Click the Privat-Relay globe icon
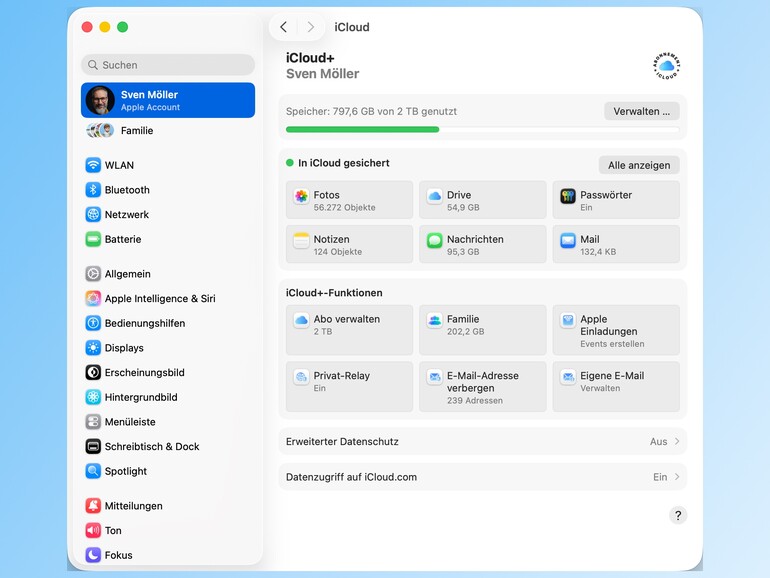This screenshot has width=770, height=578. [301, 377]
